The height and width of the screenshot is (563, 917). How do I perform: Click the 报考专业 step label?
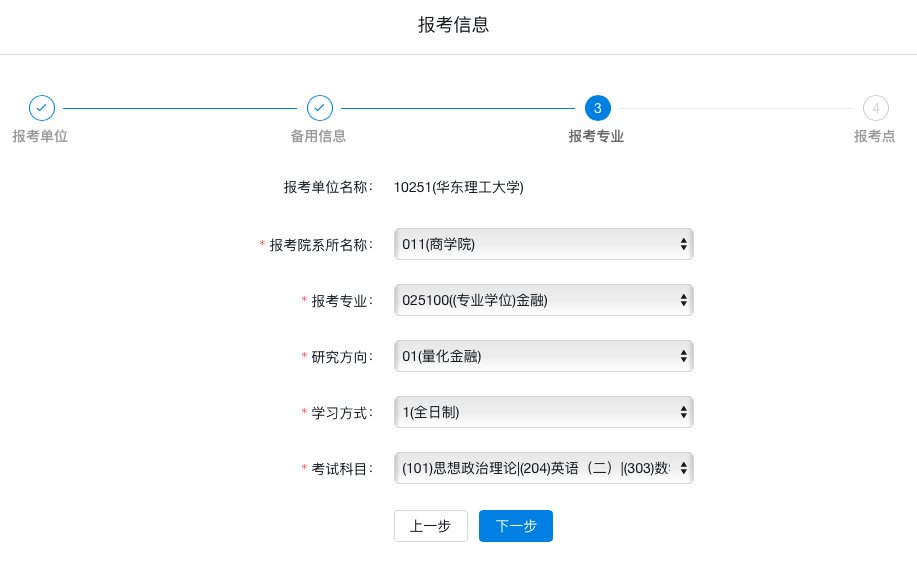pyautogui.click(x=596, y=136)
